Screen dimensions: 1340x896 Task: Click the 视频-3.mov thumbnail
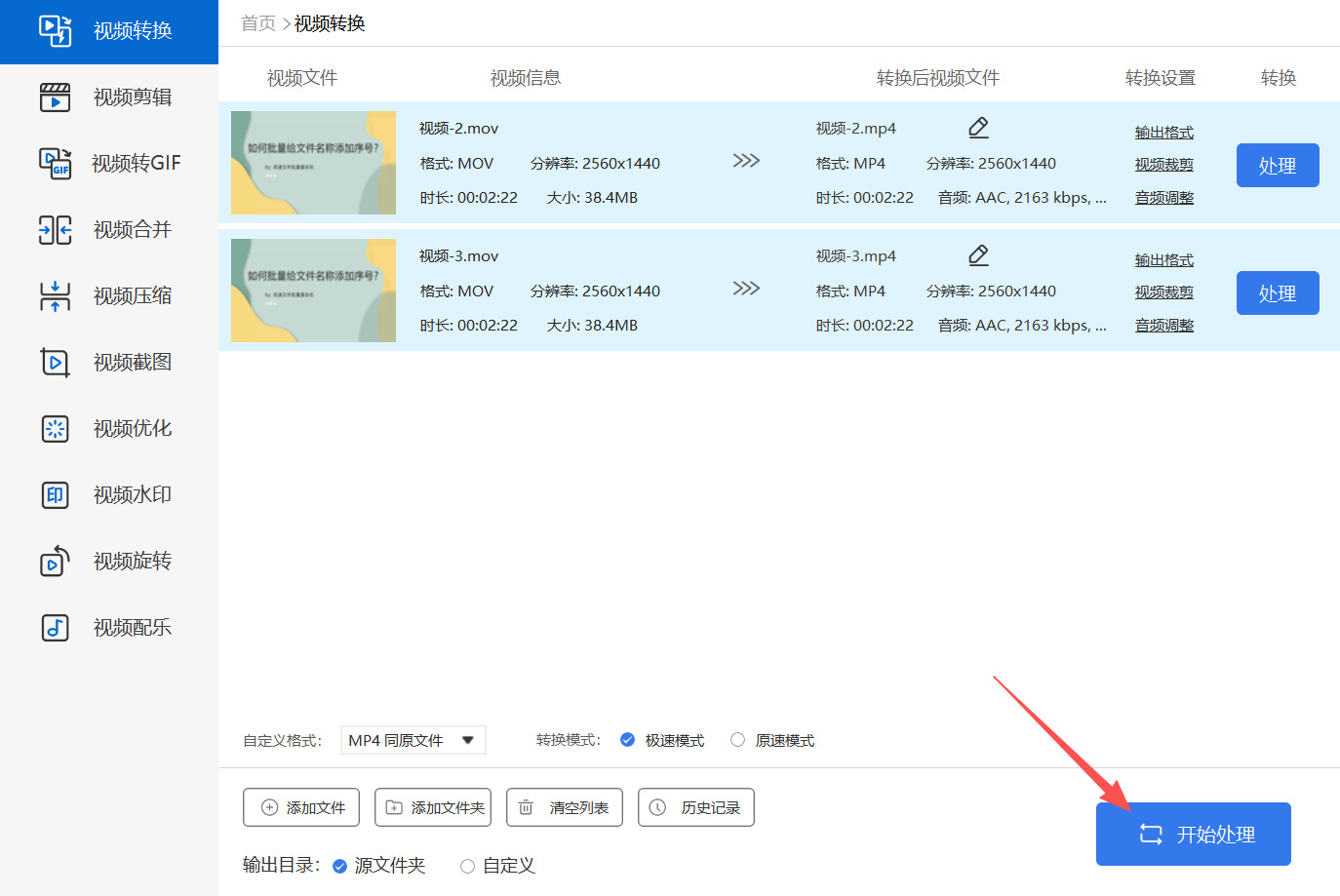[x=313, y=291]
